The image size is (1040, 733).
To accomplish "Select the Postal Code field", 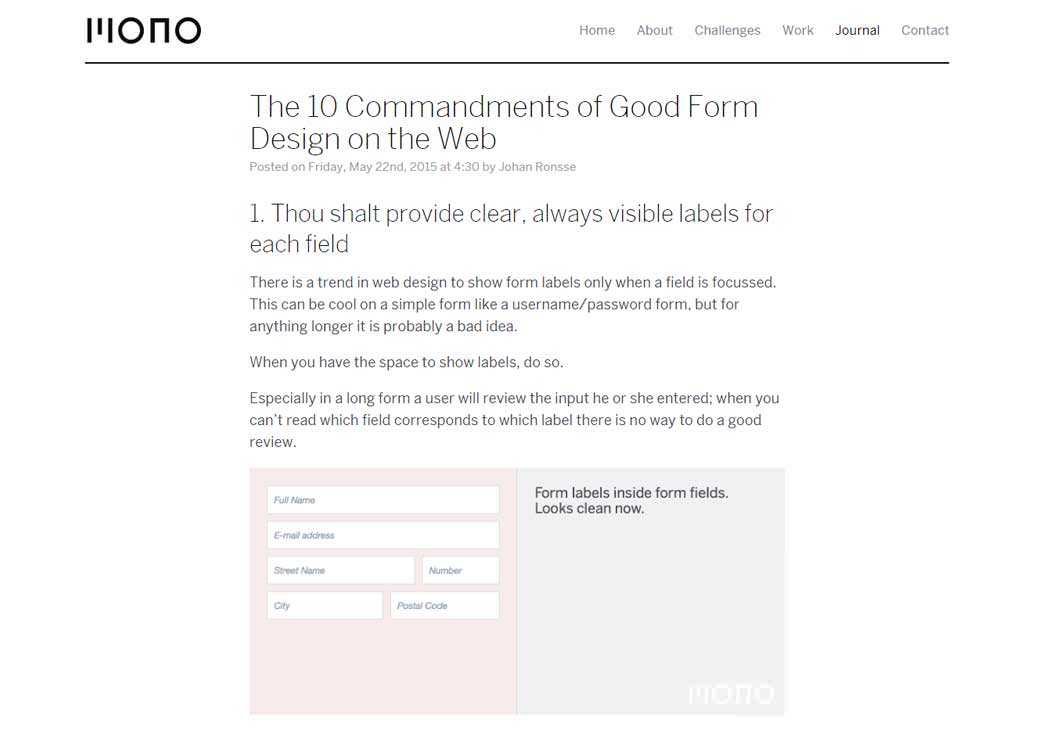I will 444,605.
